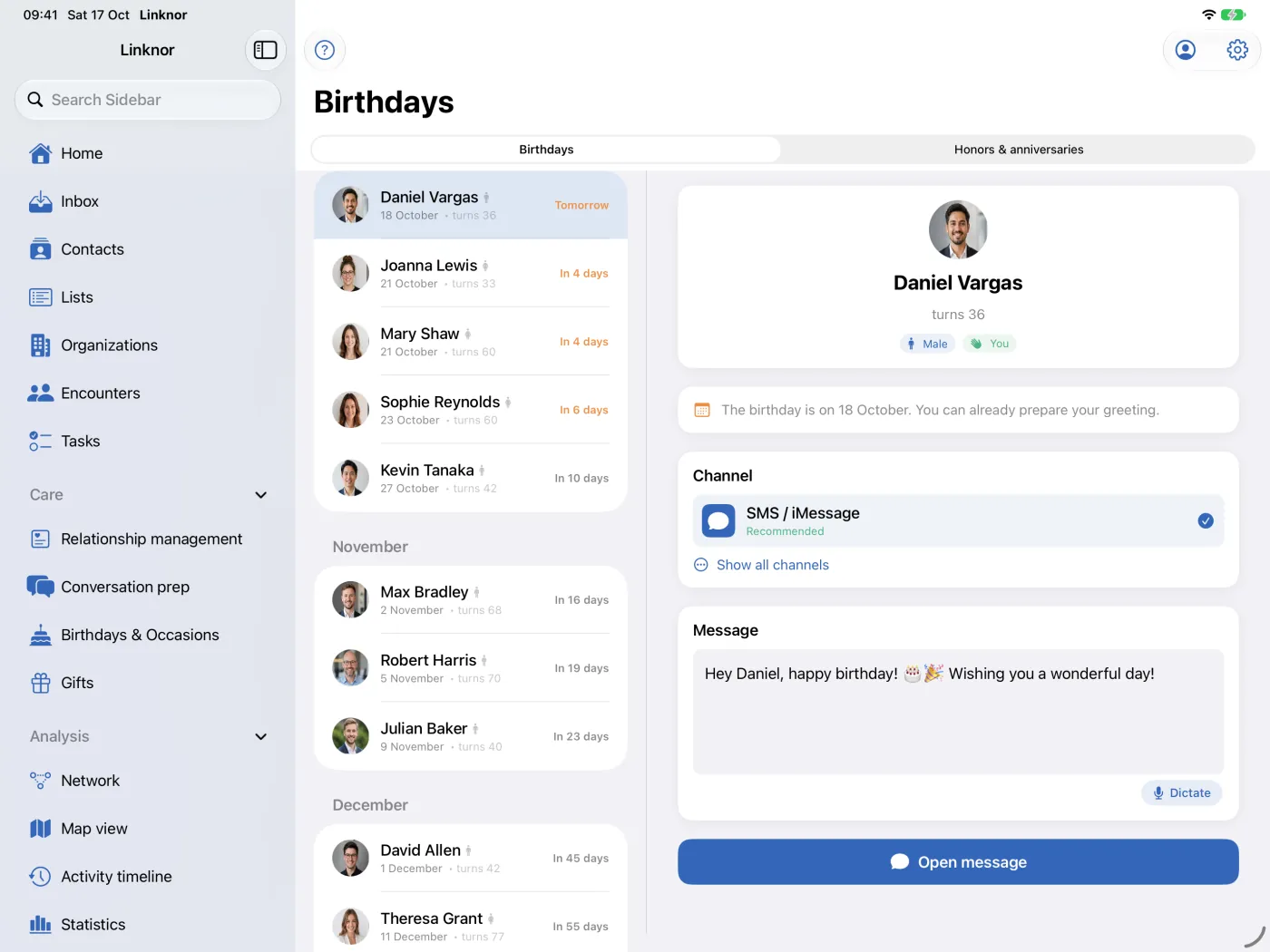The height and width of the screenshot is (952, 1270).
Task: Switch to Honors & anniversaries tab
Action: (1019, 150)
